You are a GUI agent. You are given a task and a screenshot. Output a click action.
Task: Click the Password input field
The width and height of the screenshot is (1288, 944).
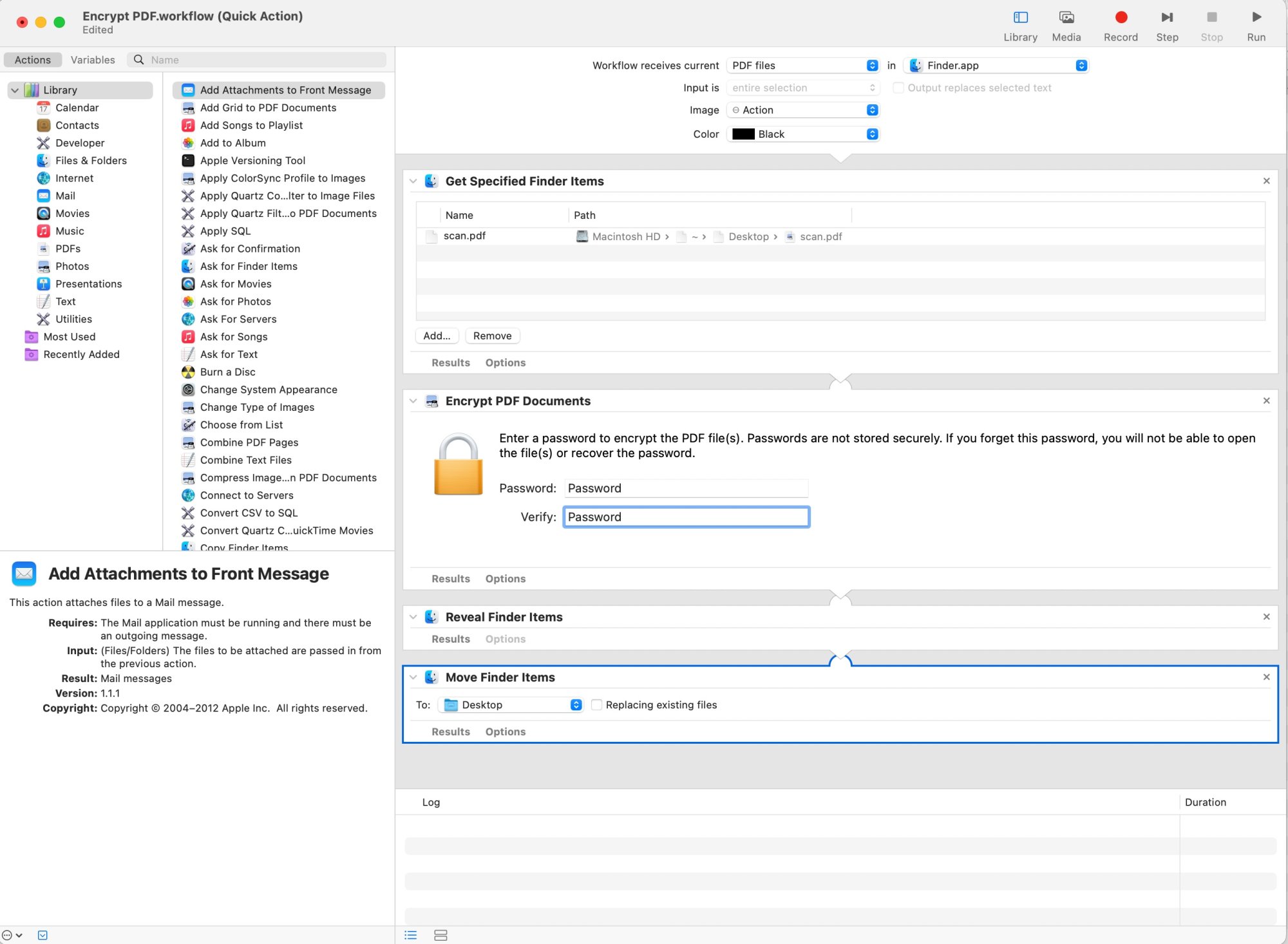686,488
